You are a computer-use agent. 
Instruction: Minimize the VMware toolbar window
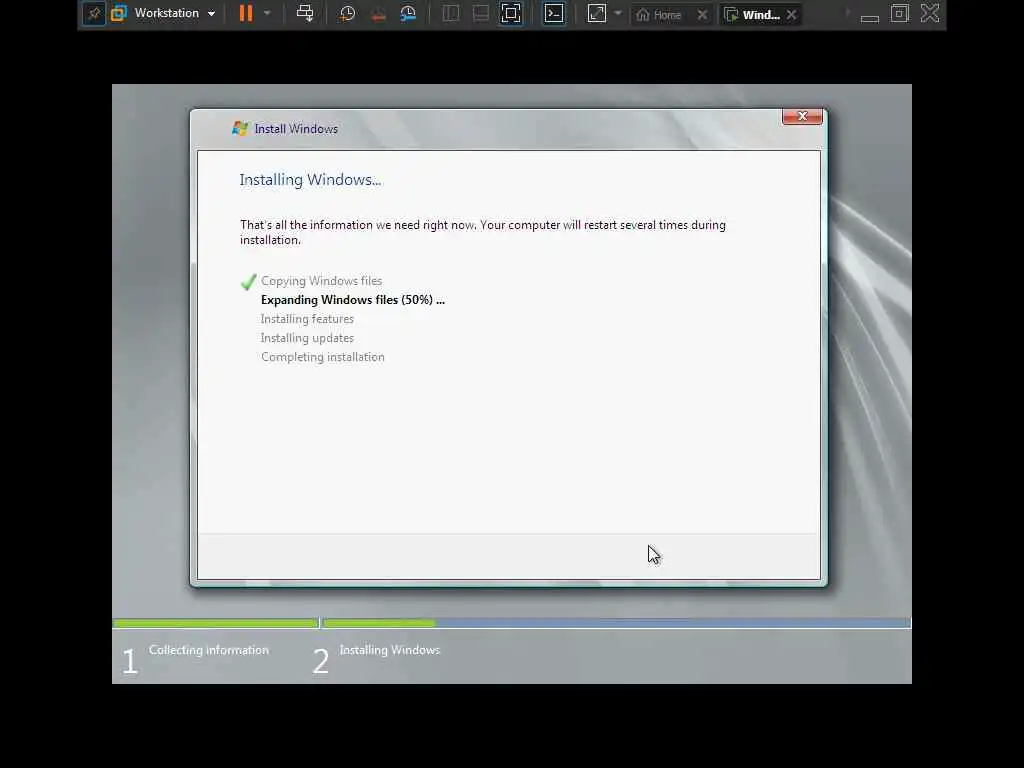point(870,18)
